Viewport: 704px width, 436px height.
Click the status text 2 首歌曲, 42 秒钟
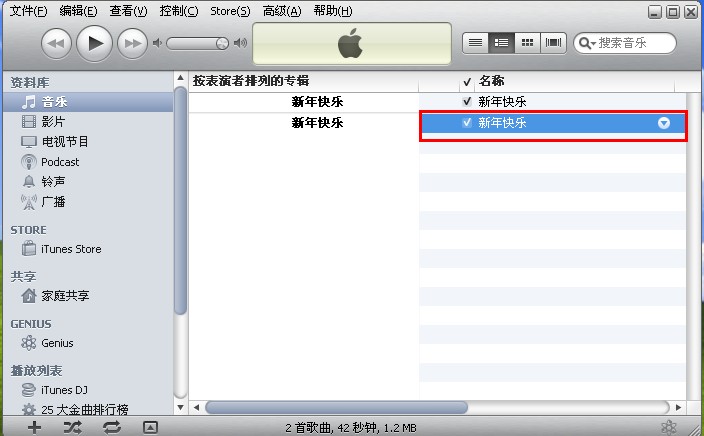[x=331, y=428]
